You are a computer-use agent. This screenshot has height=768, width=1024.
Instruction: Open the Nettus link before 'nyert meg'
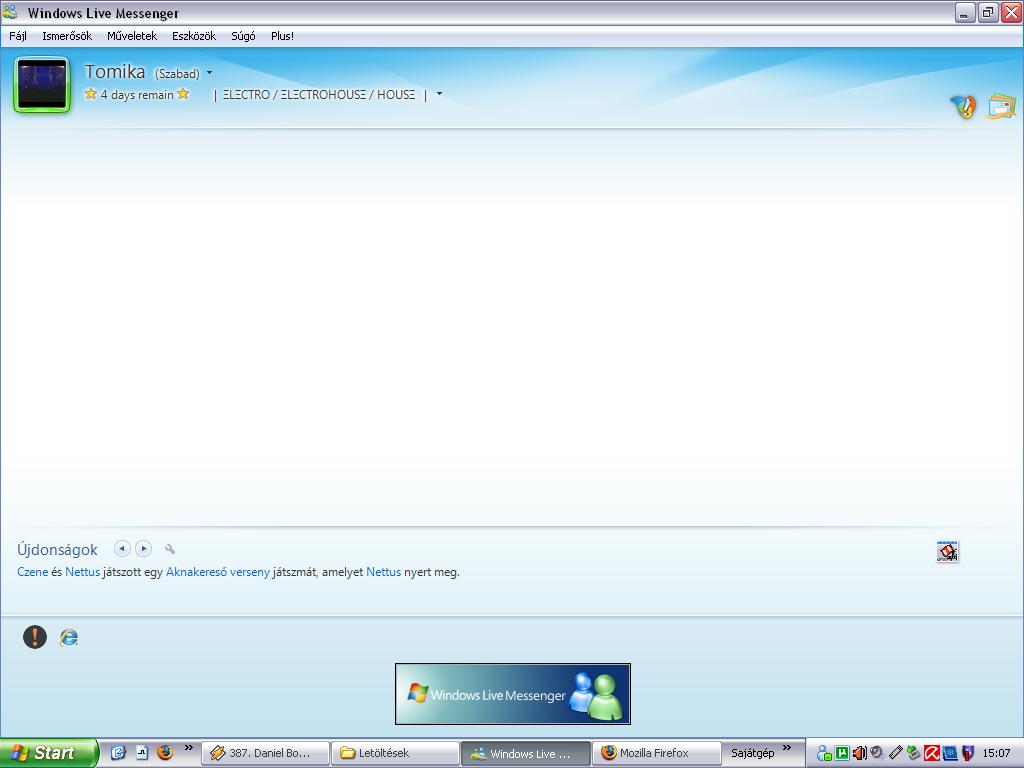coord(383,572)
